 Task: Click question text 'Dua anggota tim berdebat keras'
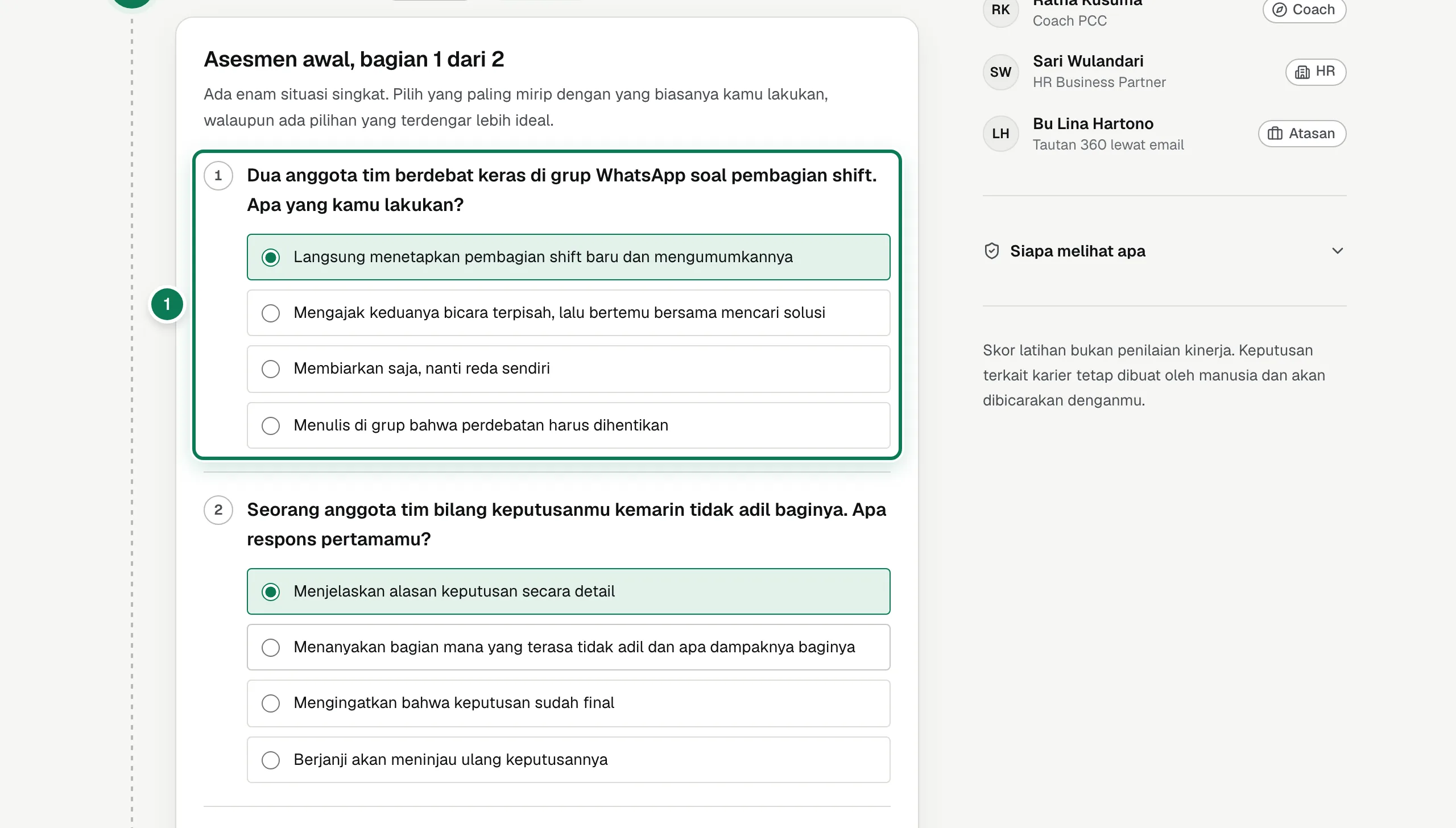pos(562,190)
